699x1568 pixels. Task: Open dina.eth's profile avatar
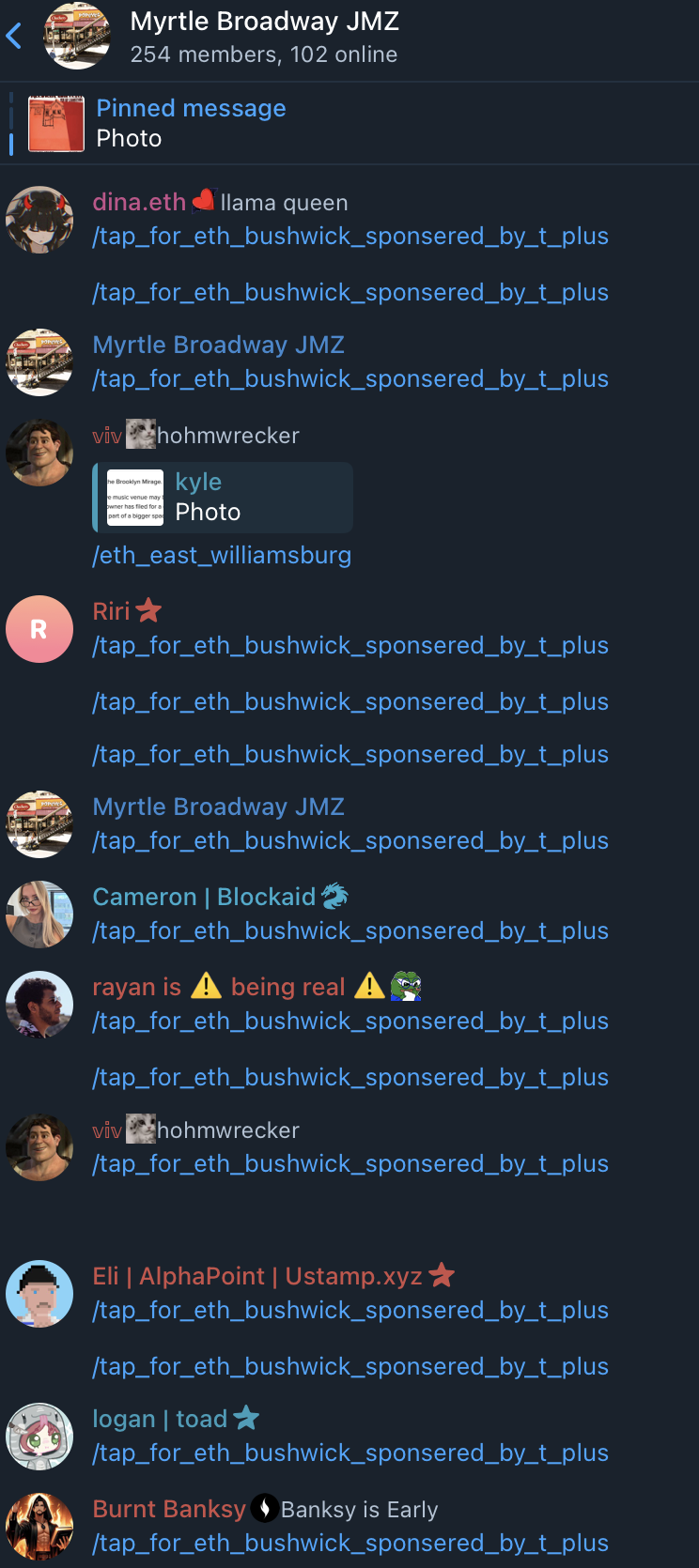click(39, 220)
